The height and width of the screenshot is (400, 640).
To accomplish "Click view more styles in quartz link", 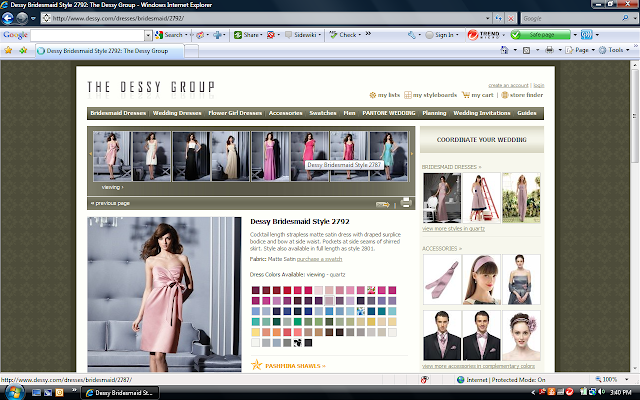I will tap(453, 229).
